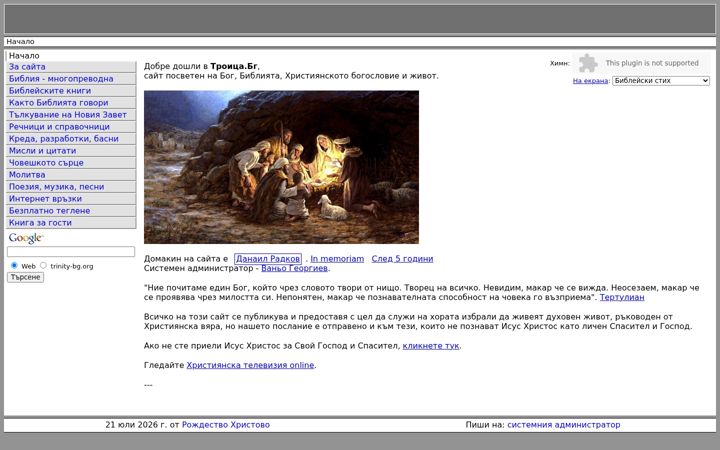Click the кликнете тук link

pos(431,346)
